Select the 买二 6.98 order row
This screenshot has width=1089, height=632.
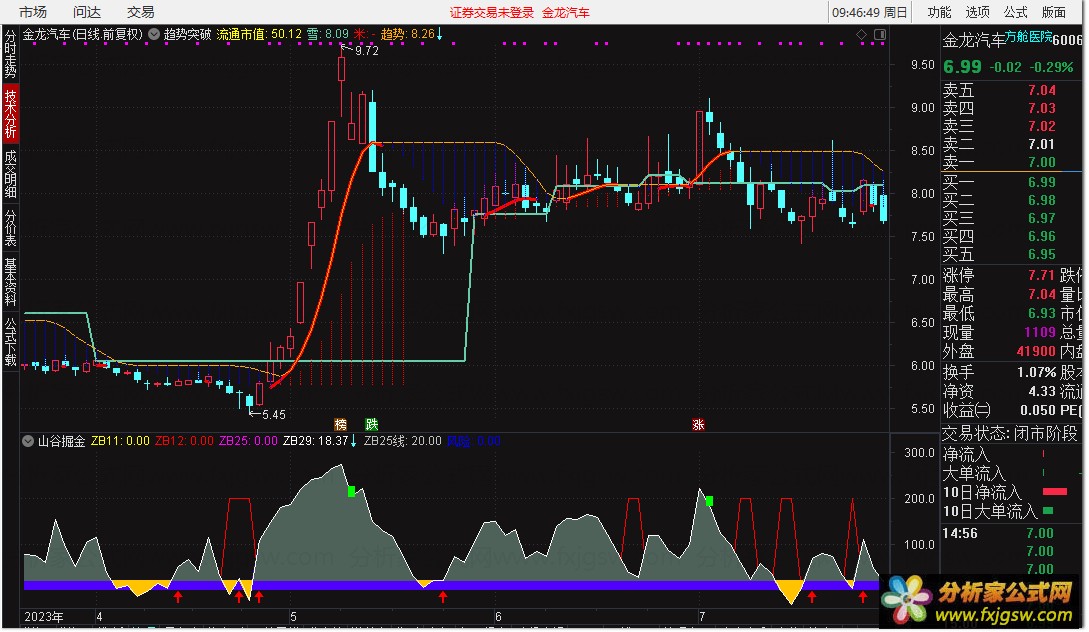(1011, 200)
